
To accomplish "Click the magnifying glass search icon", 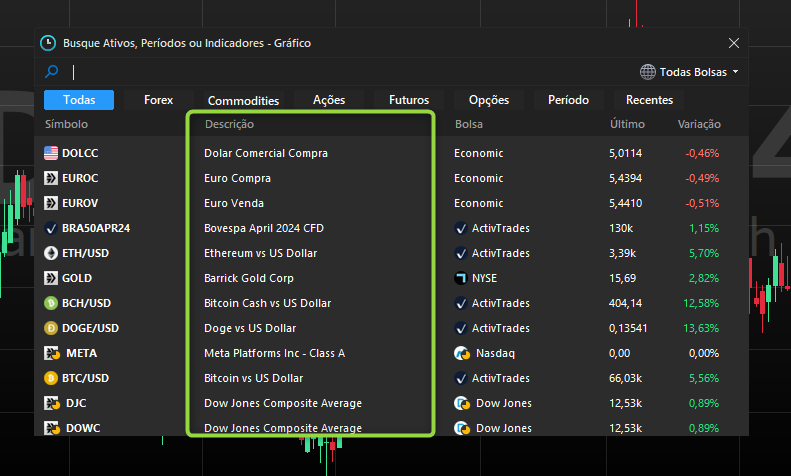I will pos(52,72).
